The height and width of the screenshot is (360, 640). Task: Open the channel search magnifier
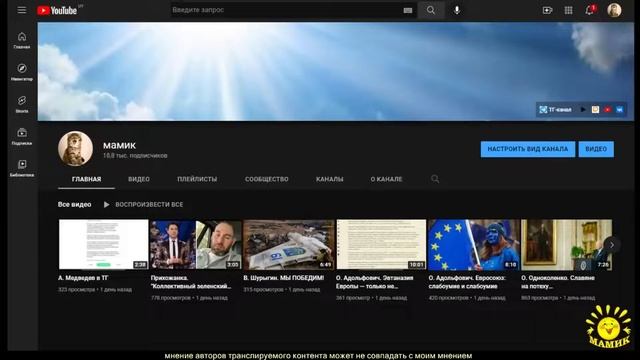tap(435, 179)
